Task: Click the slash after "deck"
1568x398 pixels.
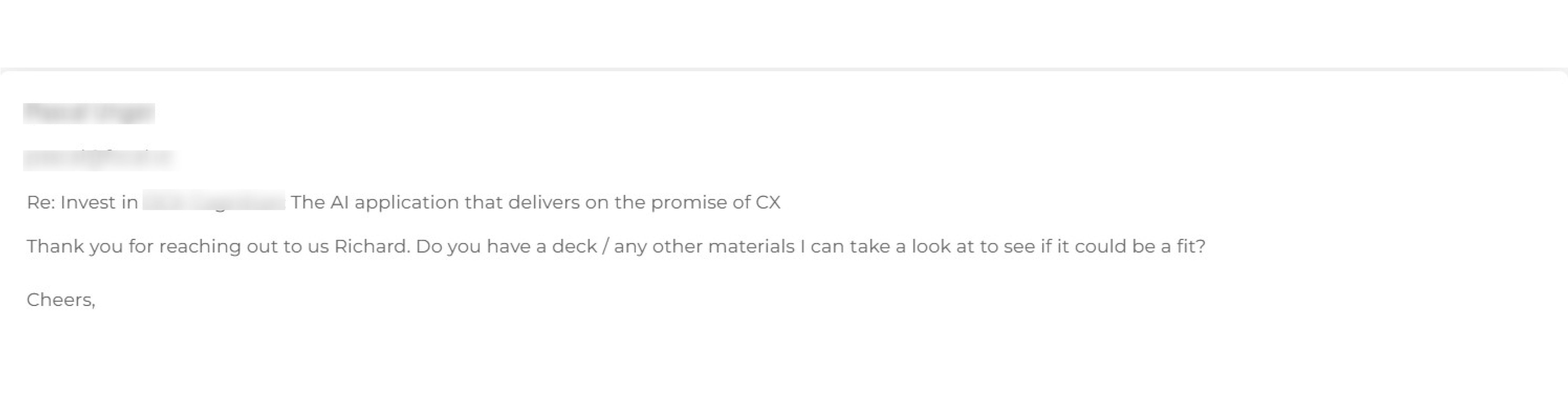Action: coord(606,246)
